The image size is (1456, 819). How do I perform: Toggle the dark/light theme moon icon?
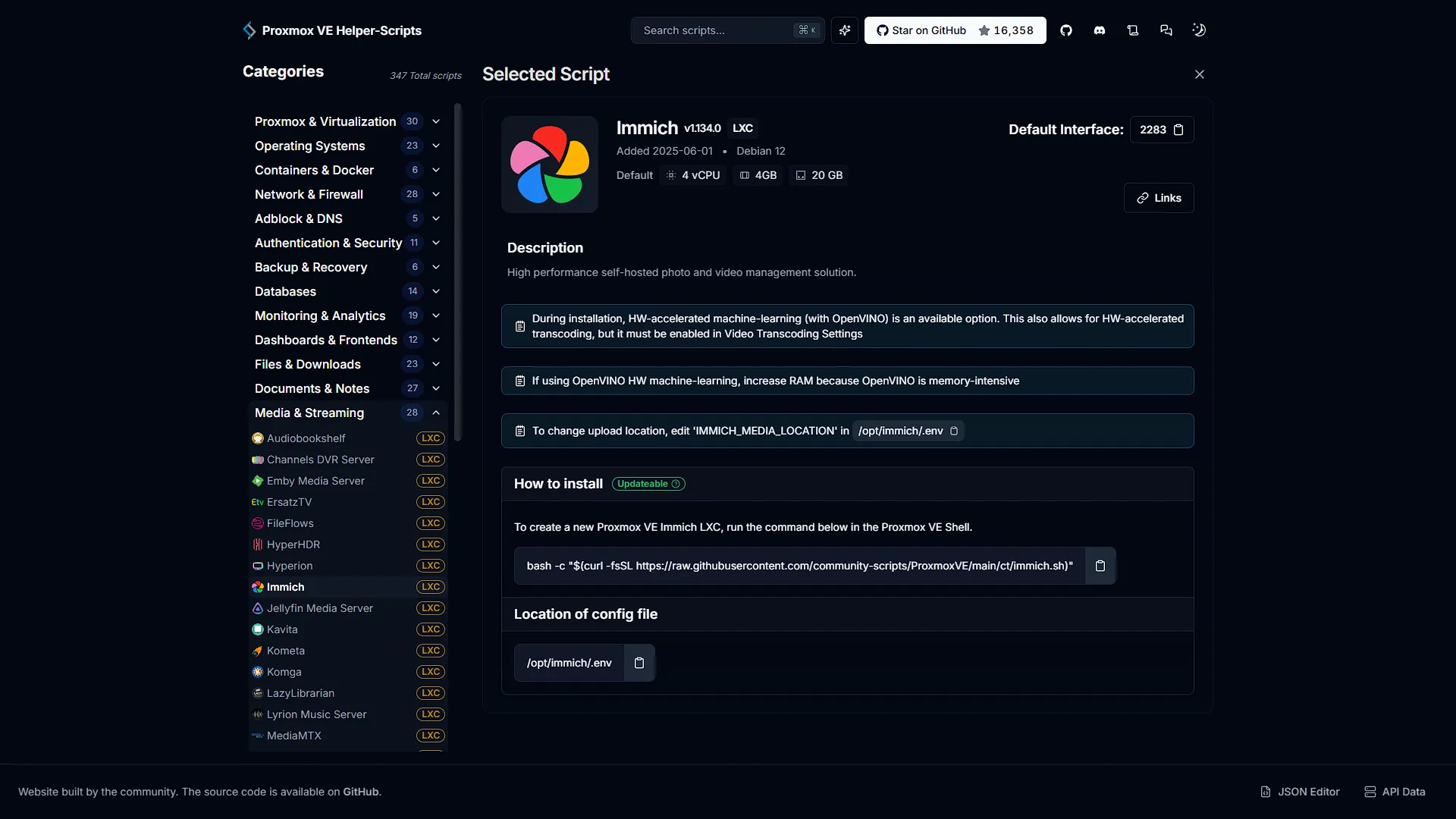tap(1199, 30)
